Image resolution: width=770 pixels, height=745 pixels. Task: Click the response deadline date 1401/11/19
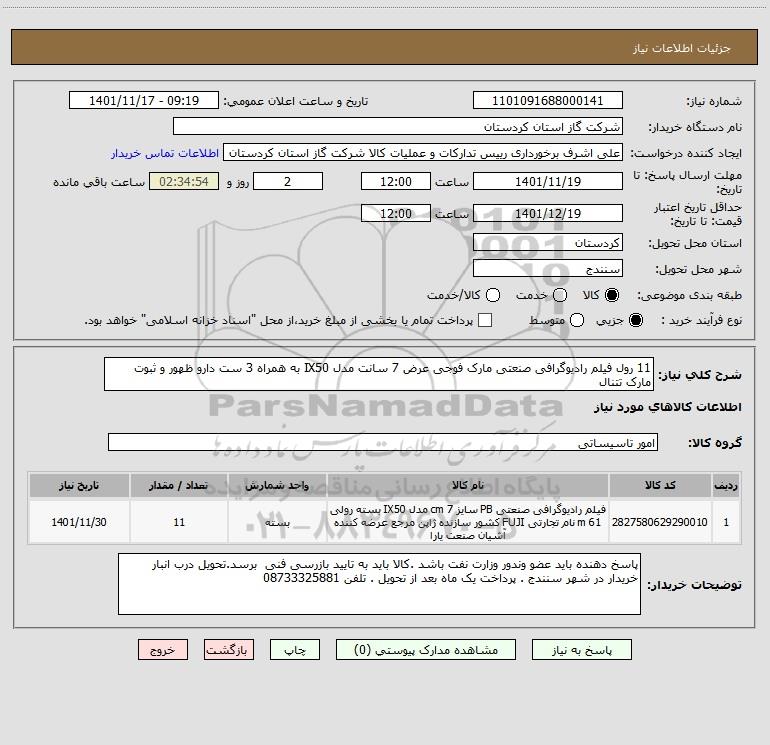[x=548, y=181]
